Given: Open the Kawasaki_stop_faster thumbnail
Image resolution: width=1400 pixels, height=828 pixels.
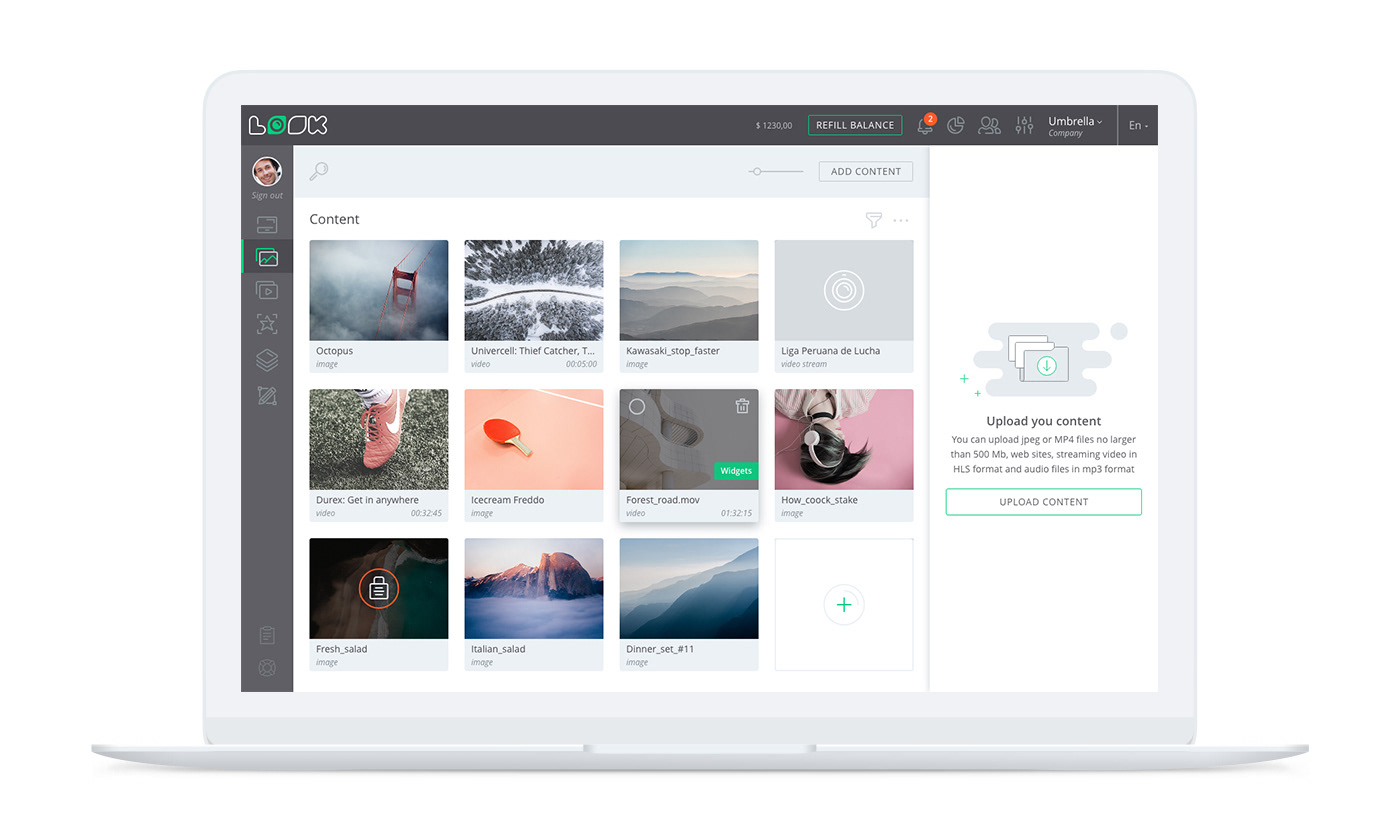Looking at the screenshot, I should [689, 290].
